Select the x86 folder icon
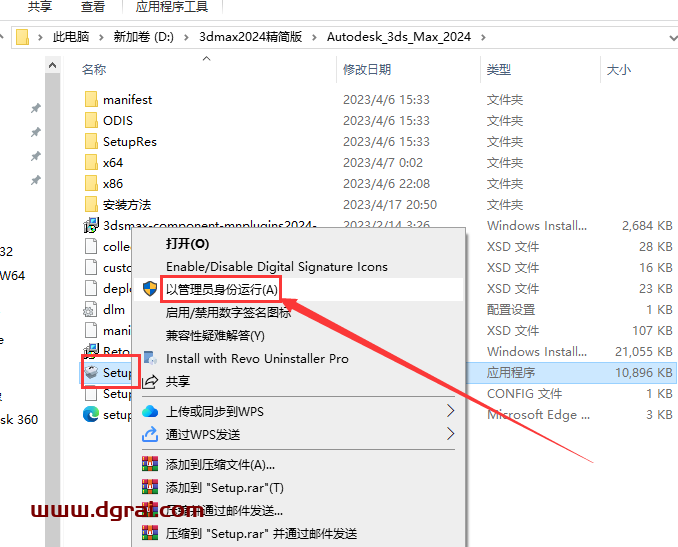 tap(91, 183)
